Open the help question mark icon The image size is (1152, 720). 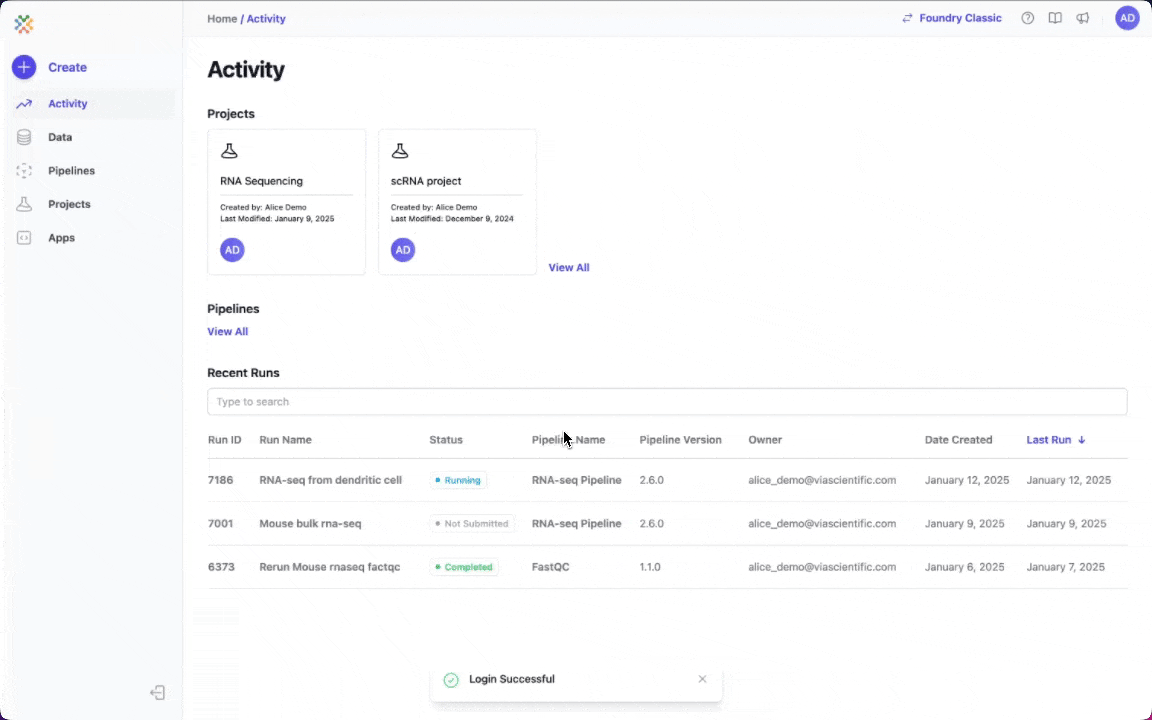pyautogui.click(x=1027, y=18)
